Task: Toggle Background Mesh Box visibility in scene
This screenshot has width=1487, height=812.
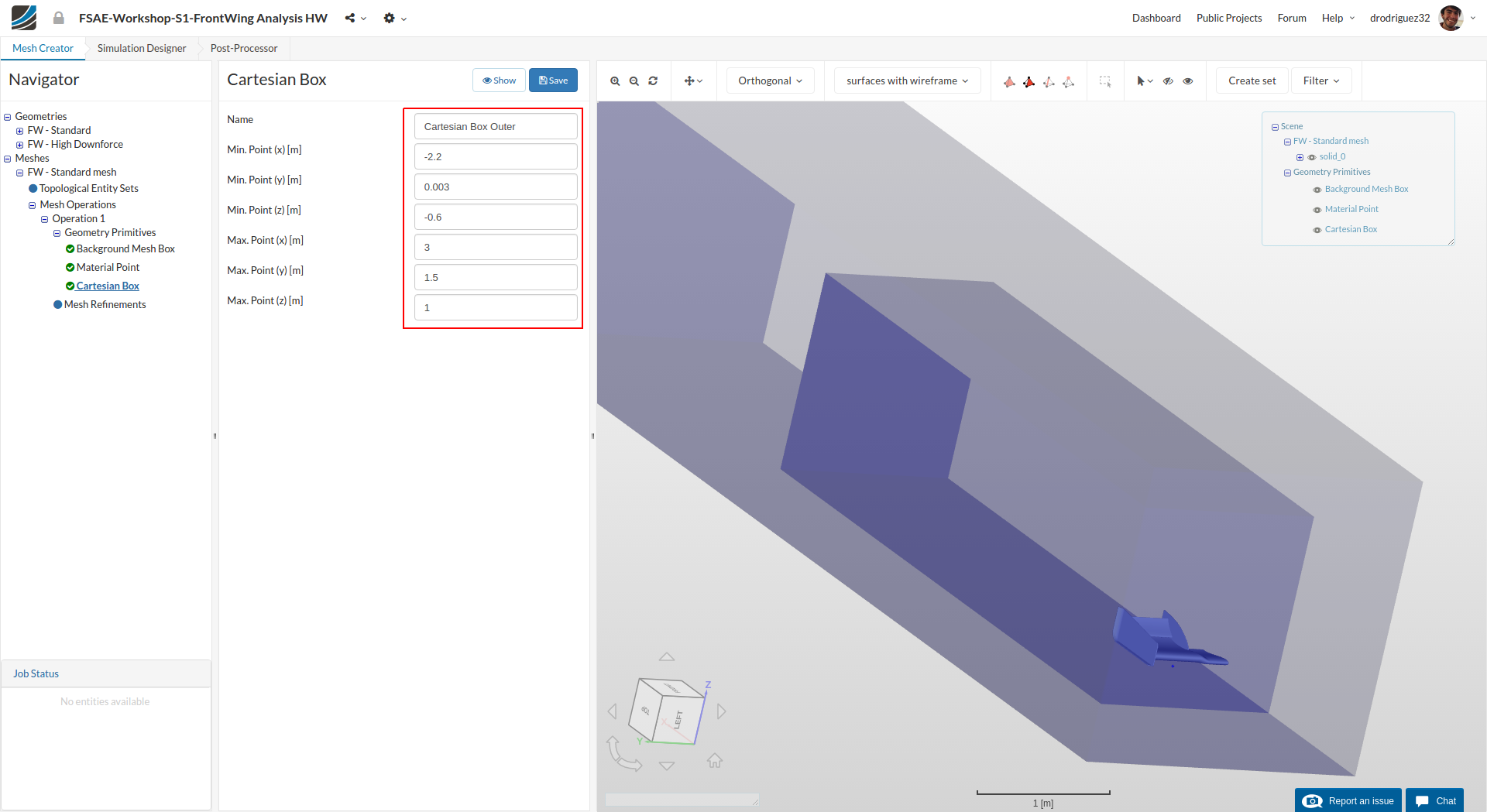Action: pos(1317,190)
